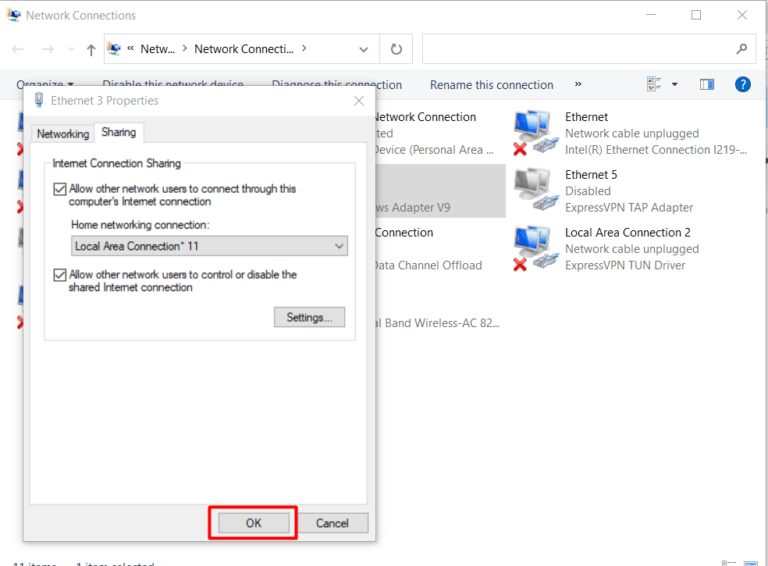This screenshot has height=566, width=768.
Task: Show more toolbar commands chevron
Action: (578, 84)
